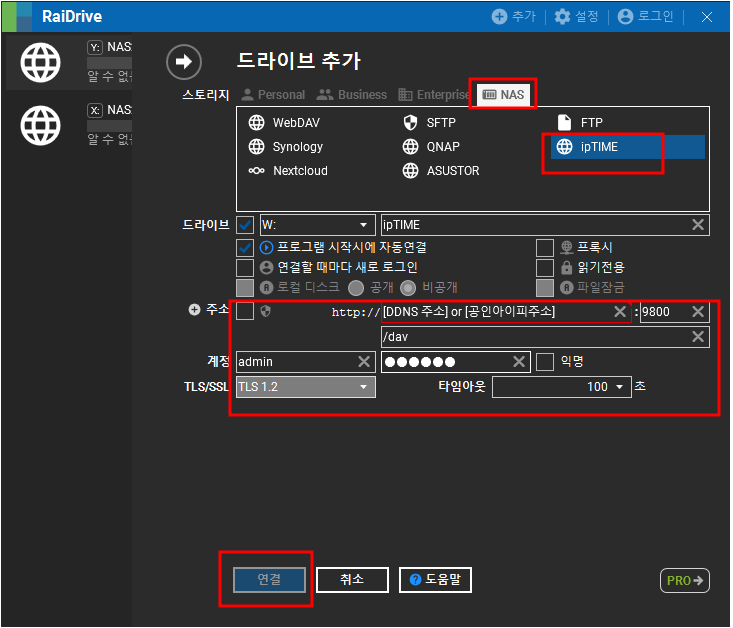
Task: Enable the 익명 anonymous checkbox
Action: 545,362
